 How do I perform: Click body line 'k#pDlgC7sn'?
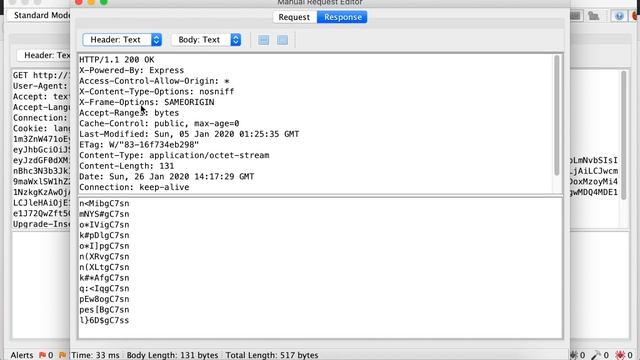click(104, 235)
